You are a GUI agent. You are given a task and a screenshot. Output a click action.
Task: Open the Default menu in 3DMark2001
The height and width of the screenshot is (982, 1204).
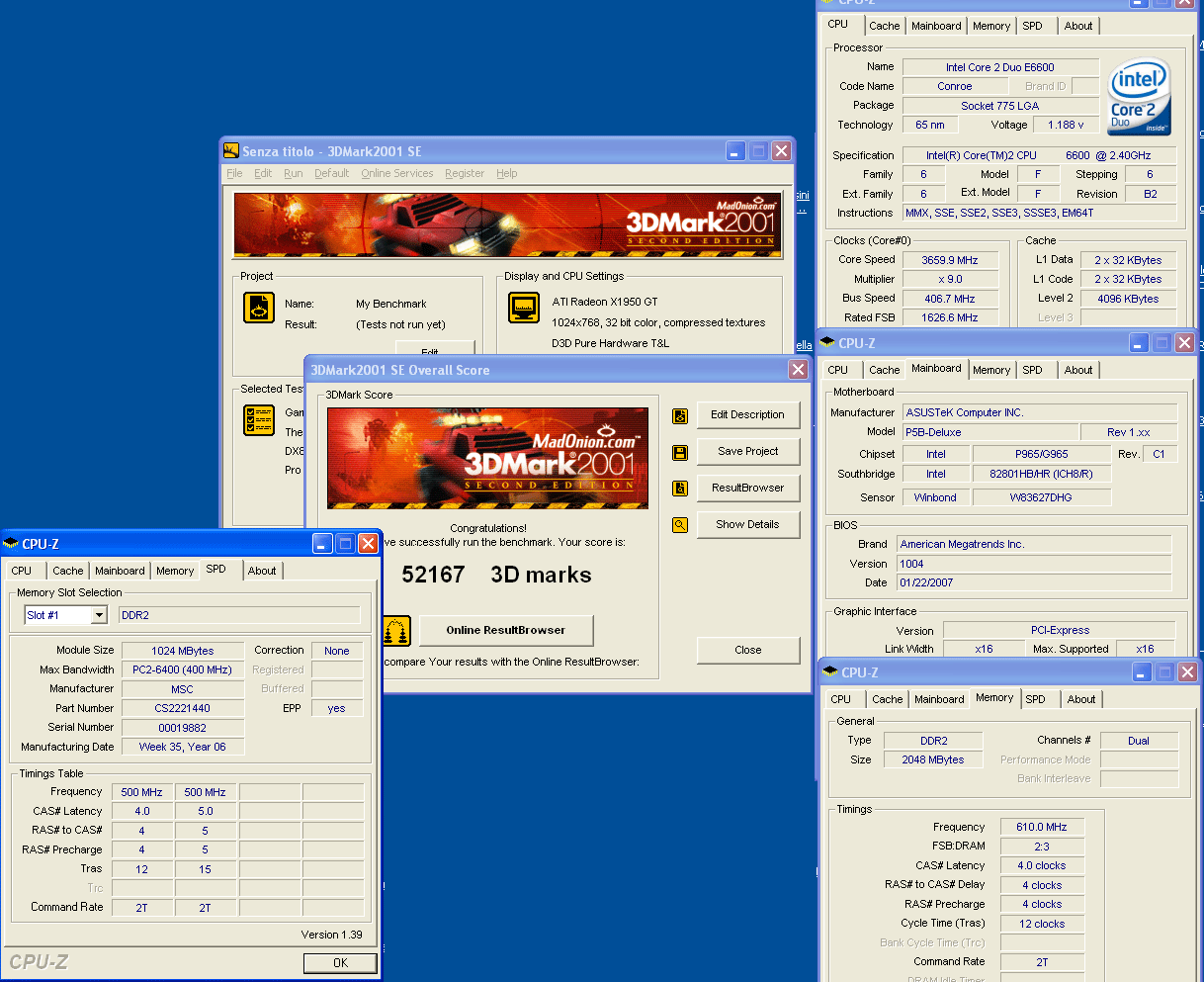click(x=332, y=173)
